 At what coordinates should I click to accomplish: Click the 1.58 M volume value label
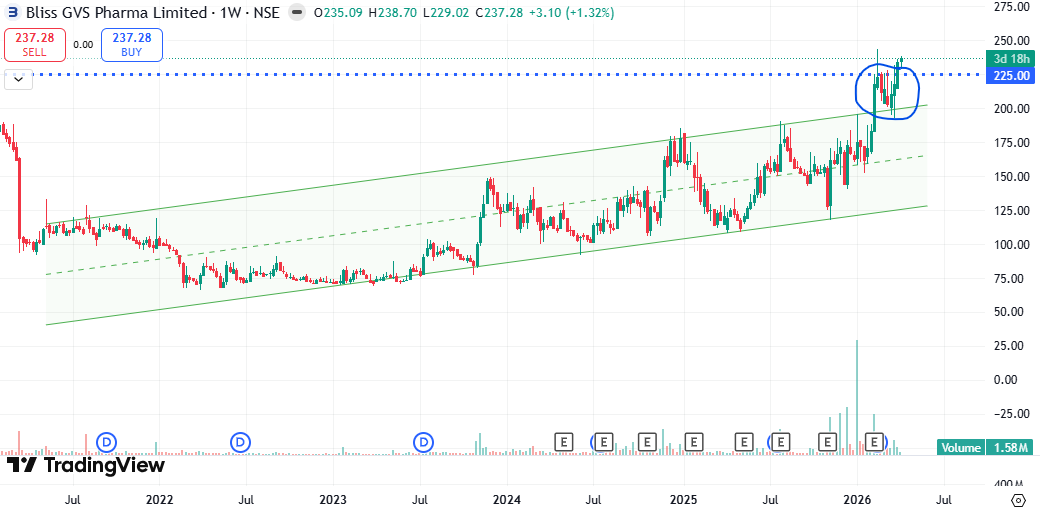coord(1011,448)
